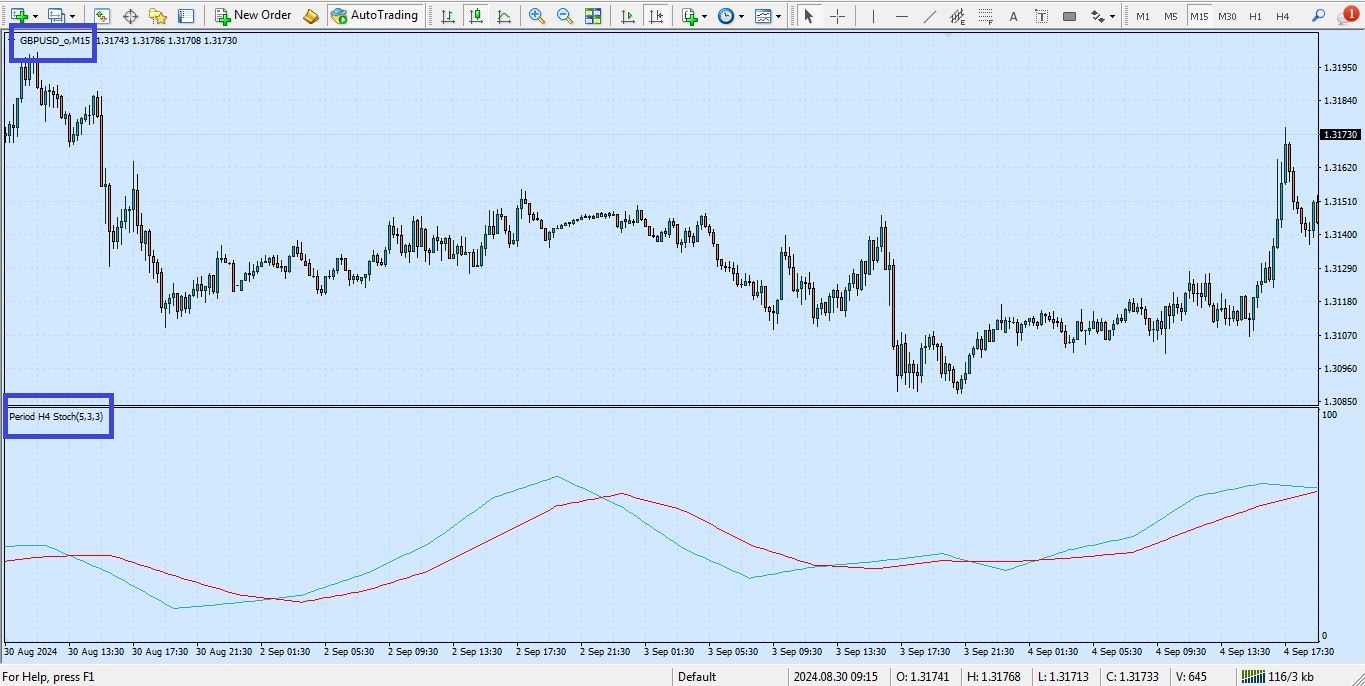
Task: Select the gray rectangle shape tool
Action: pyautogui.click(x=1069, y=16)
